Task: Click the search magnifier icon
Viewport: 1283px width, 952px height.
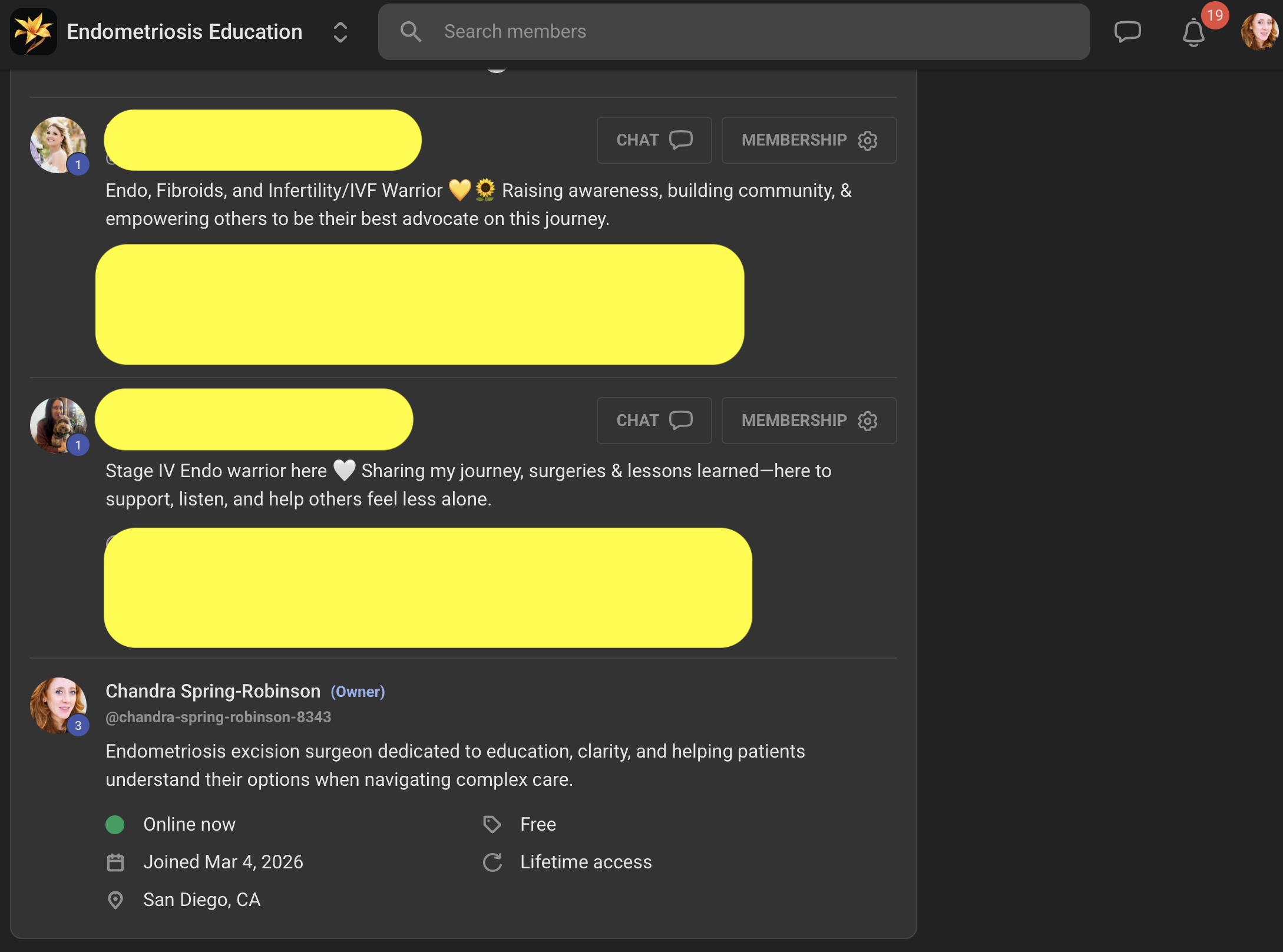Action: pos(411,32)
